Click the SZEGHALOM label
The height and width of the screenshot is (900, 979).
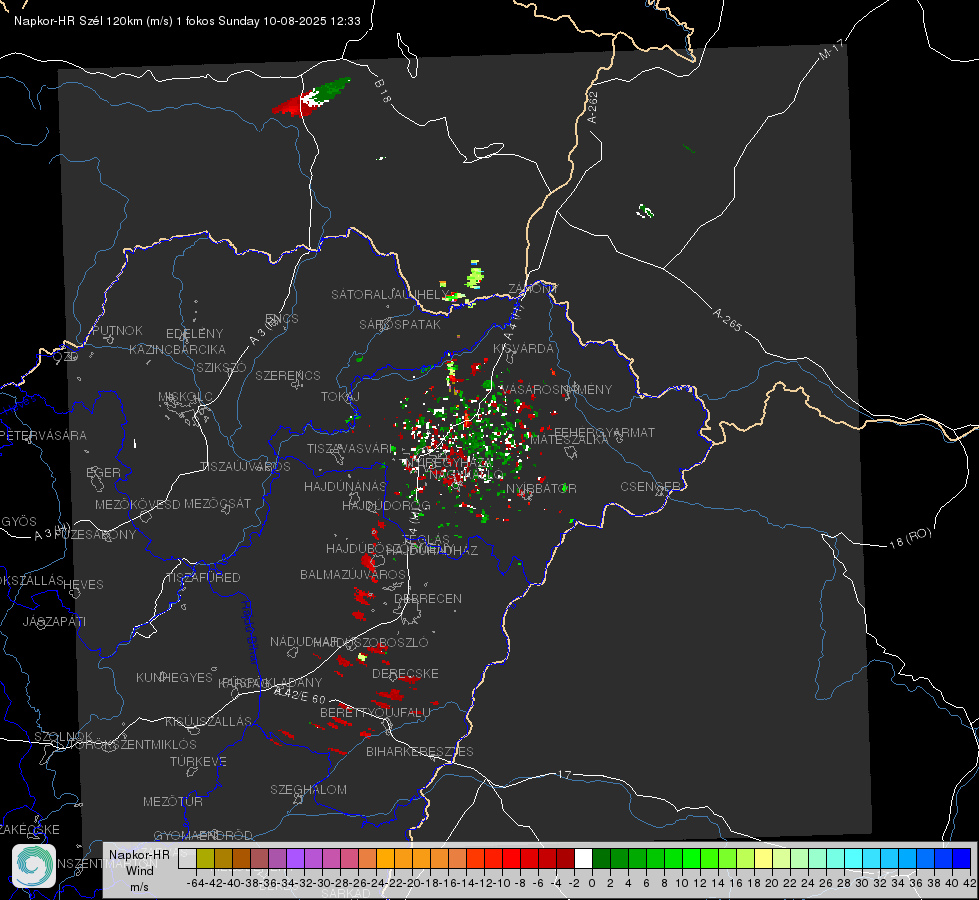pos(308,789)
